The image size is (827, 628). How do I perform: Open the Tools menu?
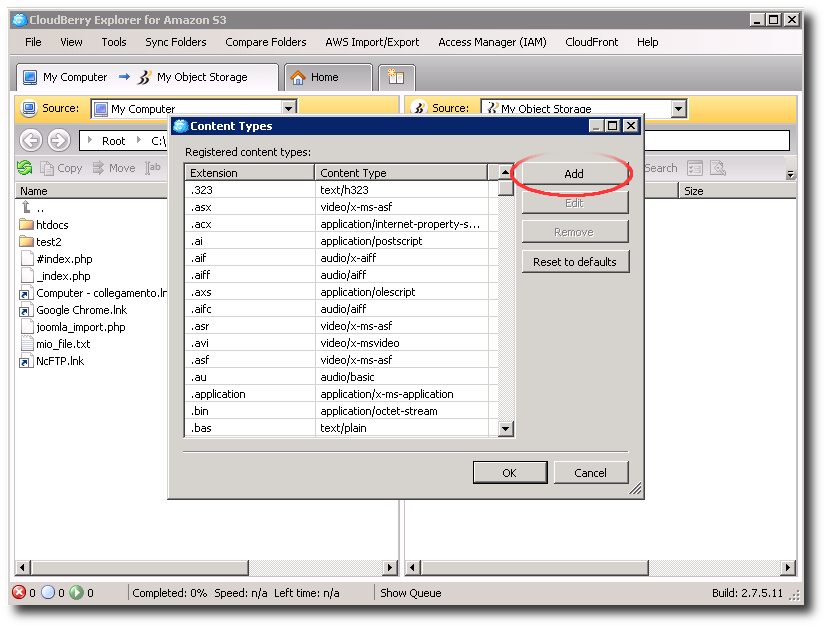(x=114, y=42)
